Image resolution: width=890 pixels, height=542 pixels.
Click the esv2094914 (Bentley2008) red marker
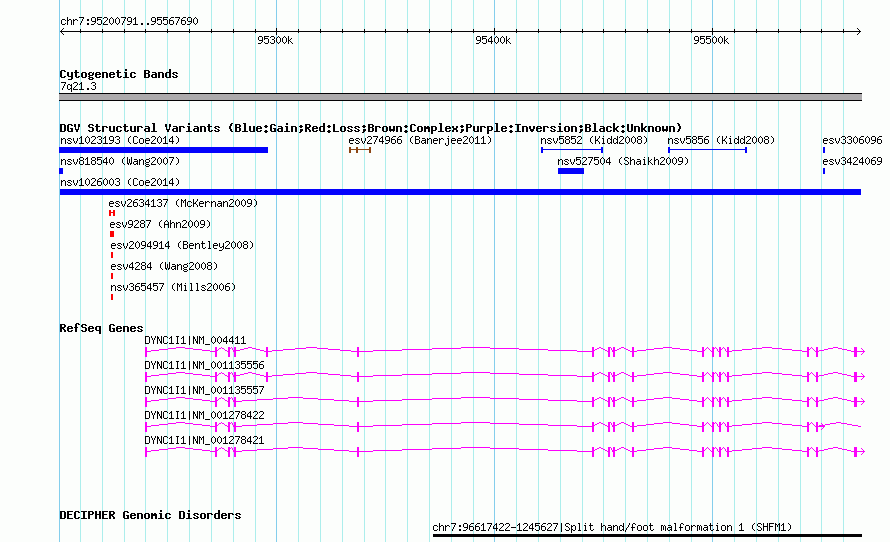112,255
